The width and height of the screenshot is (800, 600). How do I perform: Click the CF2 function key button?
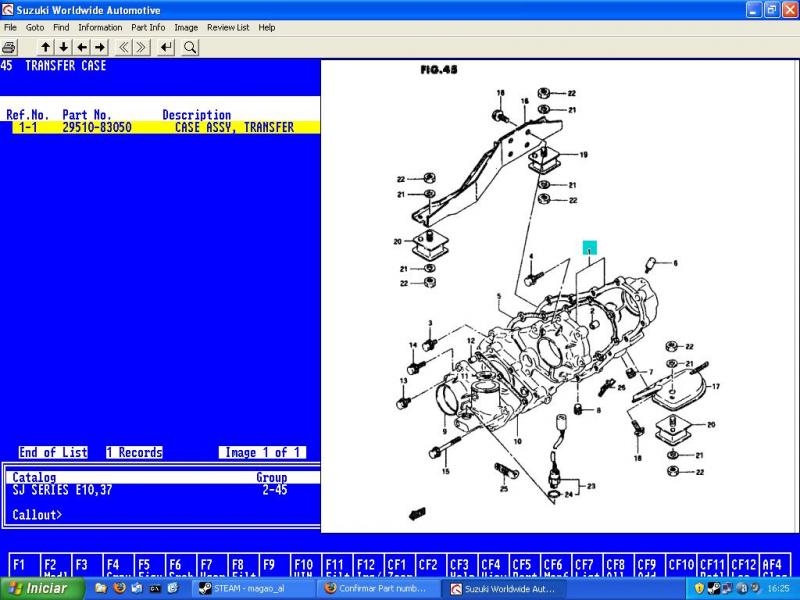(x=431, y=565)
